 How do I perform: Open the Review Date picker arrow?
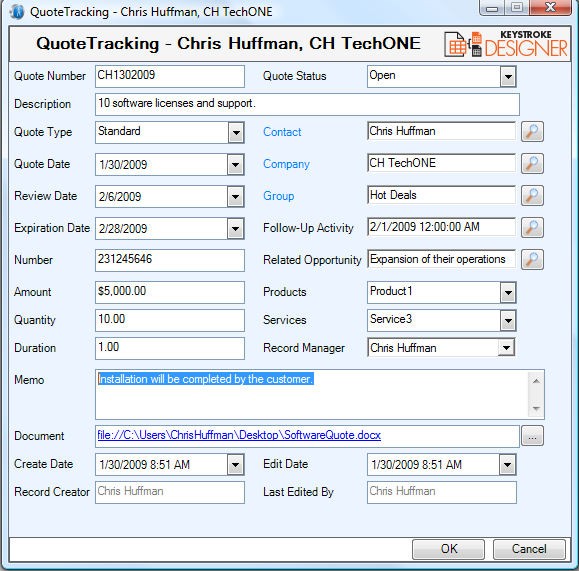(x=236, y=196)
